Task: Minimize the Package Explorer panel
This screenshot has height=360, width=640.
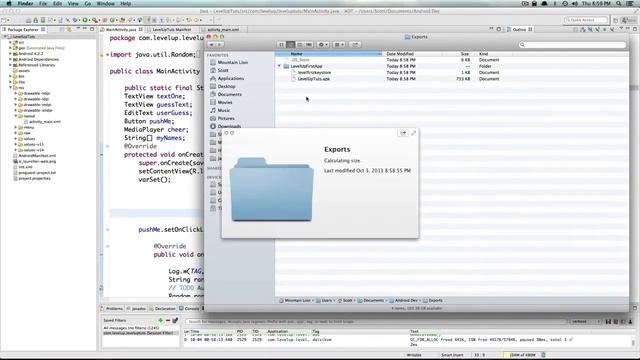Action: pyautogui.click(x=84, y=29)
